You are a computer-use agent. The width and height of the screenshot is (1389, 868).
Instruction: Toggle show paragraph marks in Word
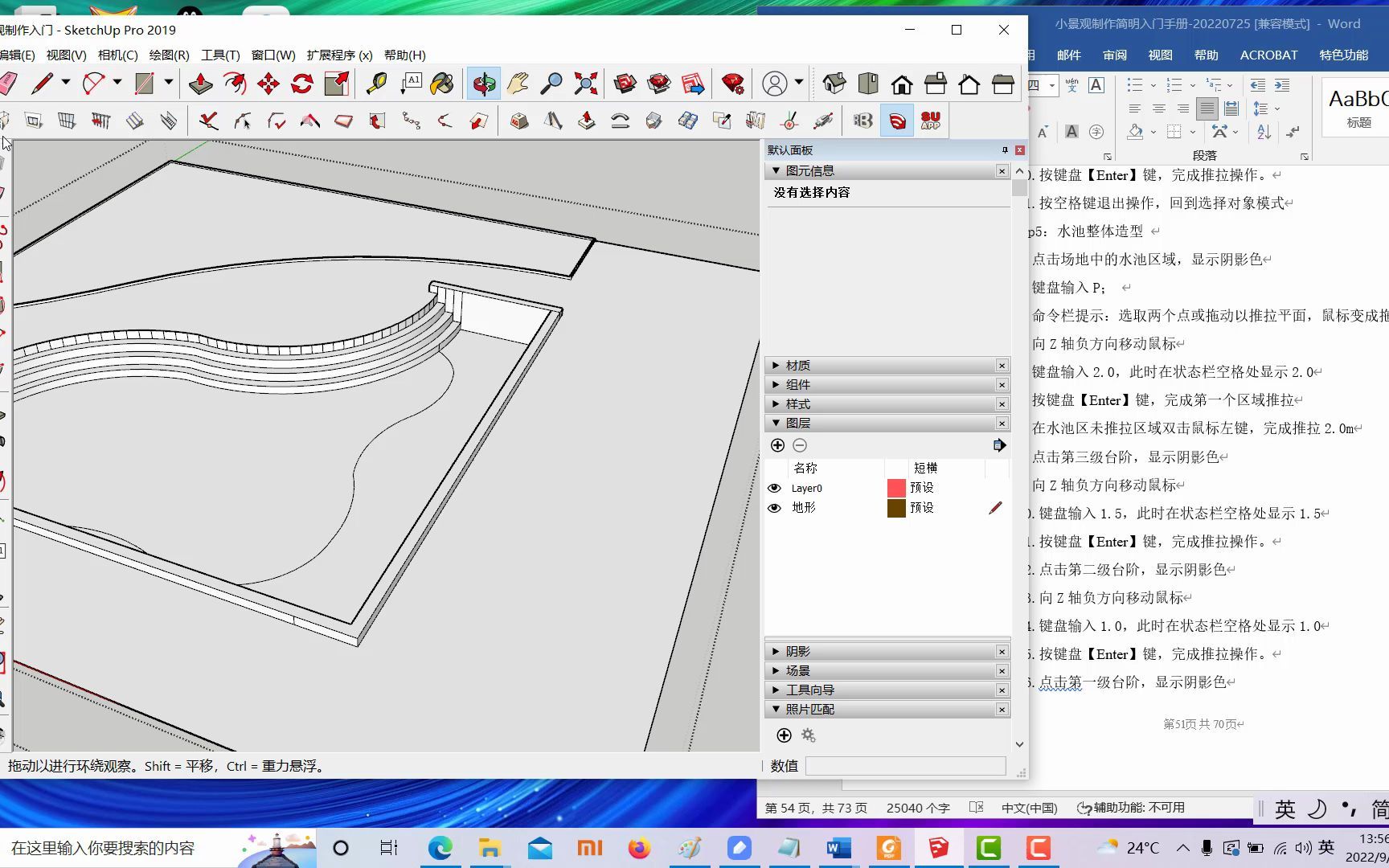[x=1293, y=132]
